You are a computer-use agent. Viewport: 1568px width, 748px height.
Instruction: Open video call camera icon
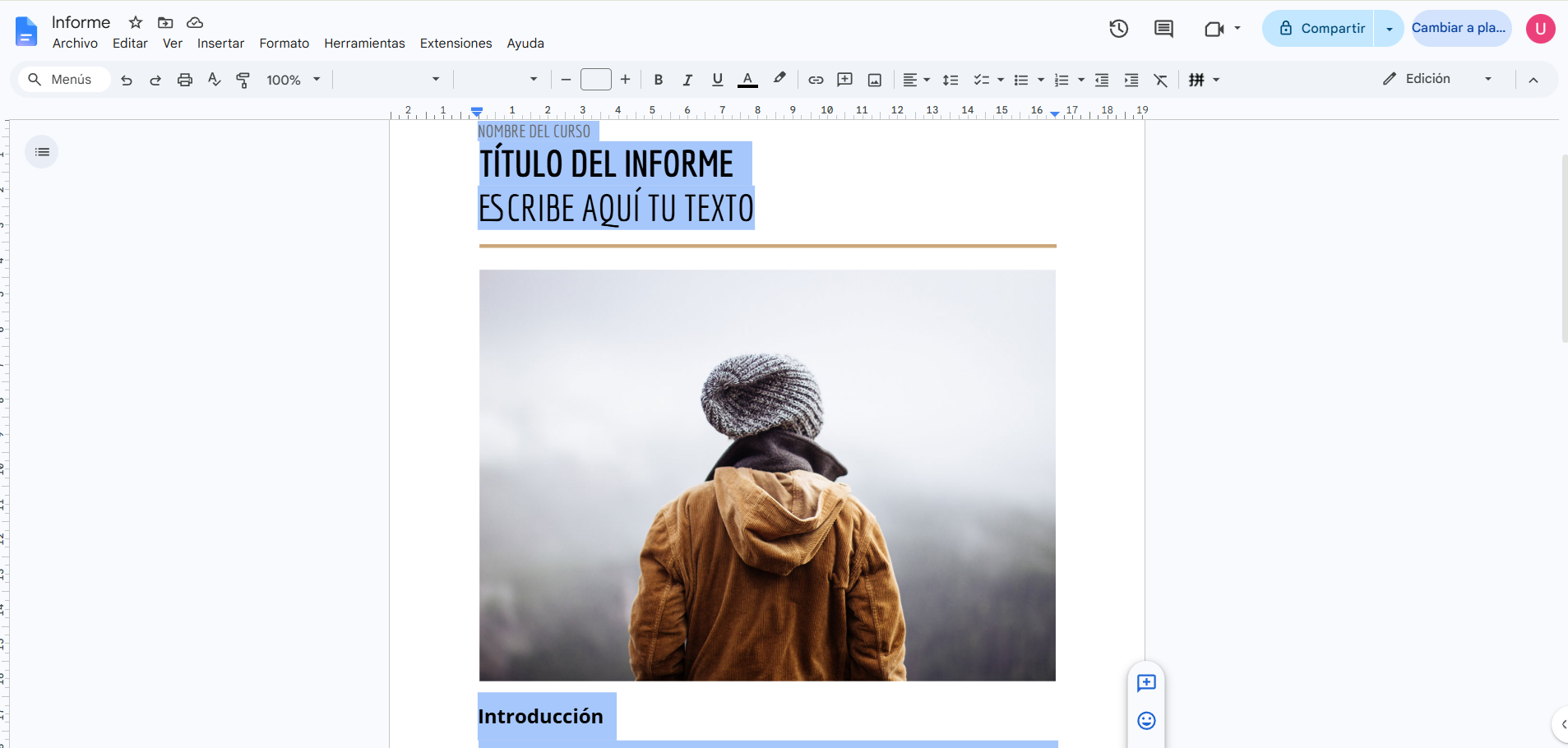(1214, 29)
